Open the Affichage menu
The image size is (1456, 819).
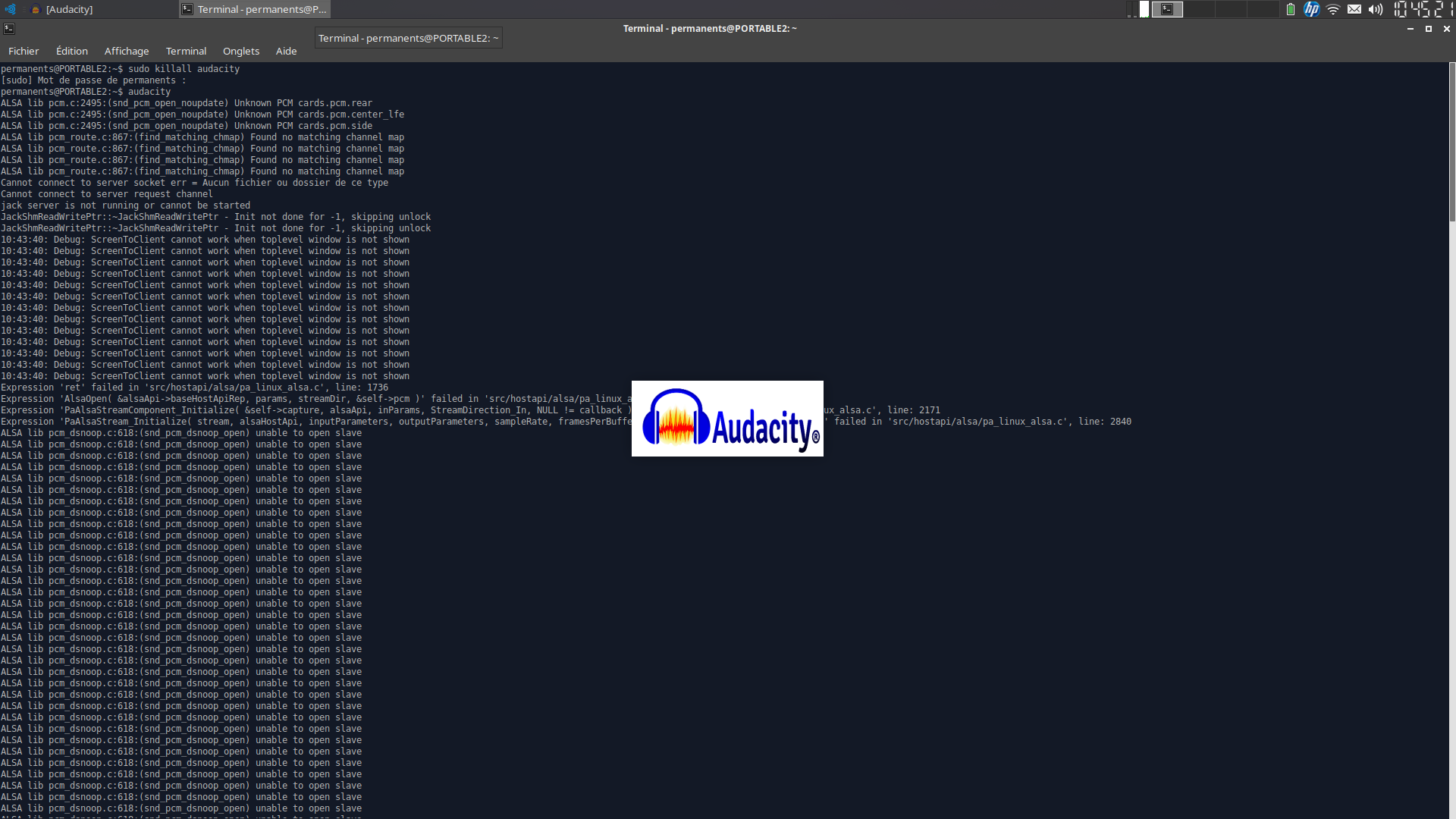click(127, 51)
